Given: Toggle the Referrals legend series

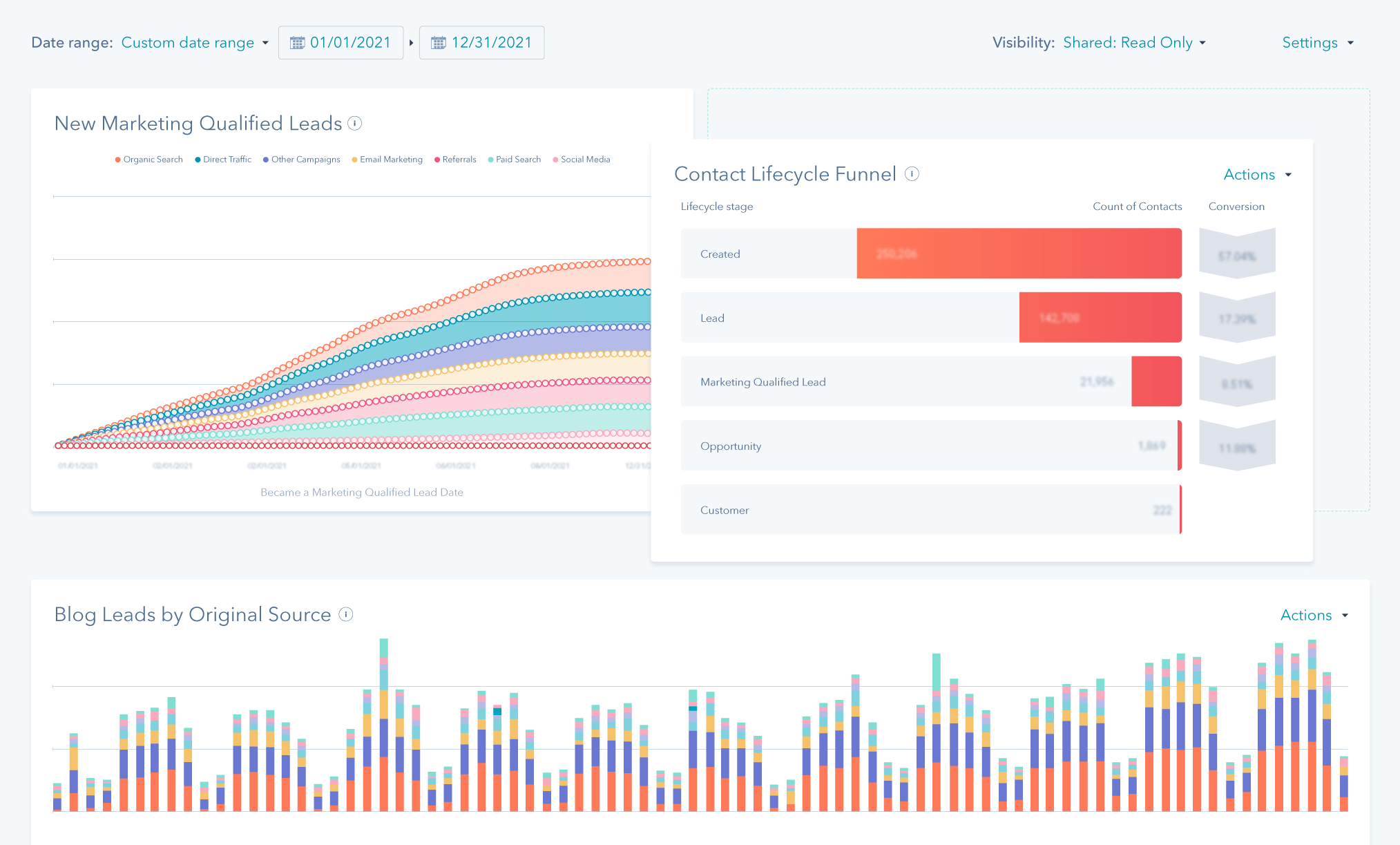Looking at the screenshot, I should [x=455, y=160].
